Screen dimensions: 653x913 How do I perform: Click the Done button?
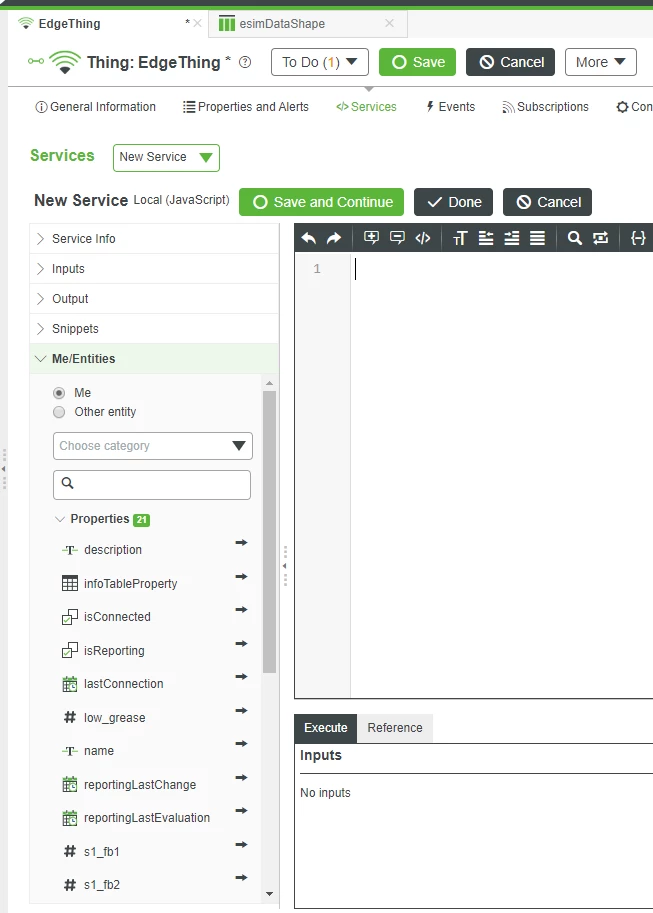(454, 202)
